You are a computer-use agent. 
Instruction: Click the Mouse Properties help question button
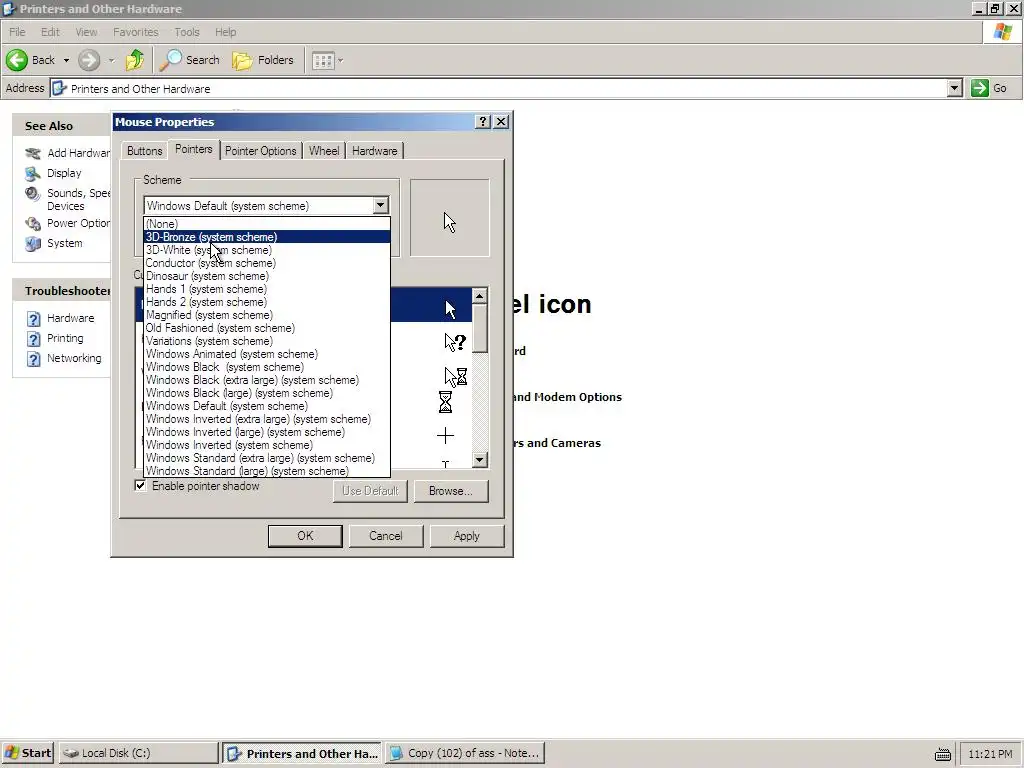(483, 121)
